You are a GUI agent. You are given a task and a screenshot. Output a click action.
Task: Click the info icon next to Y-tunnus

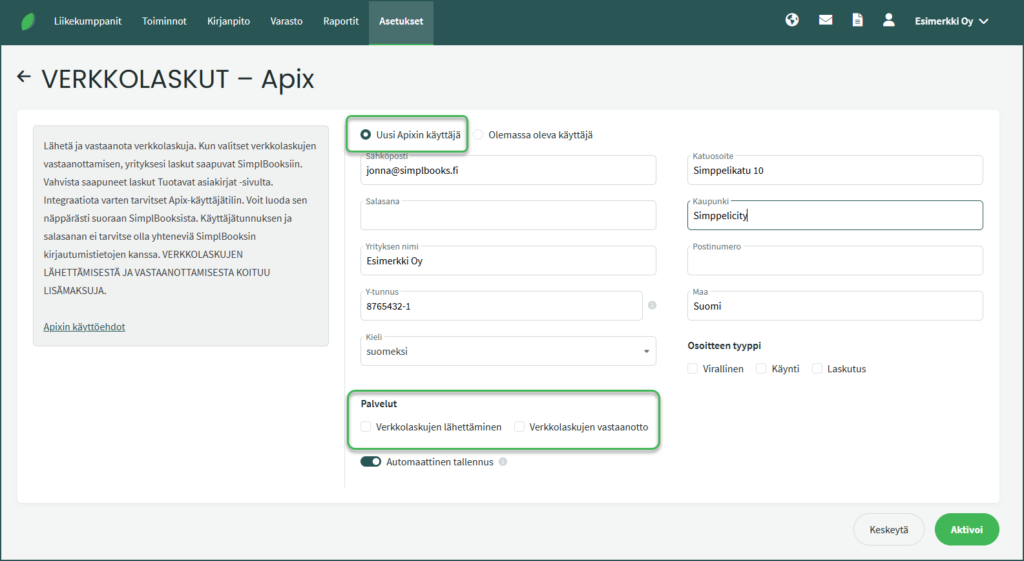[x=652, y=305]
